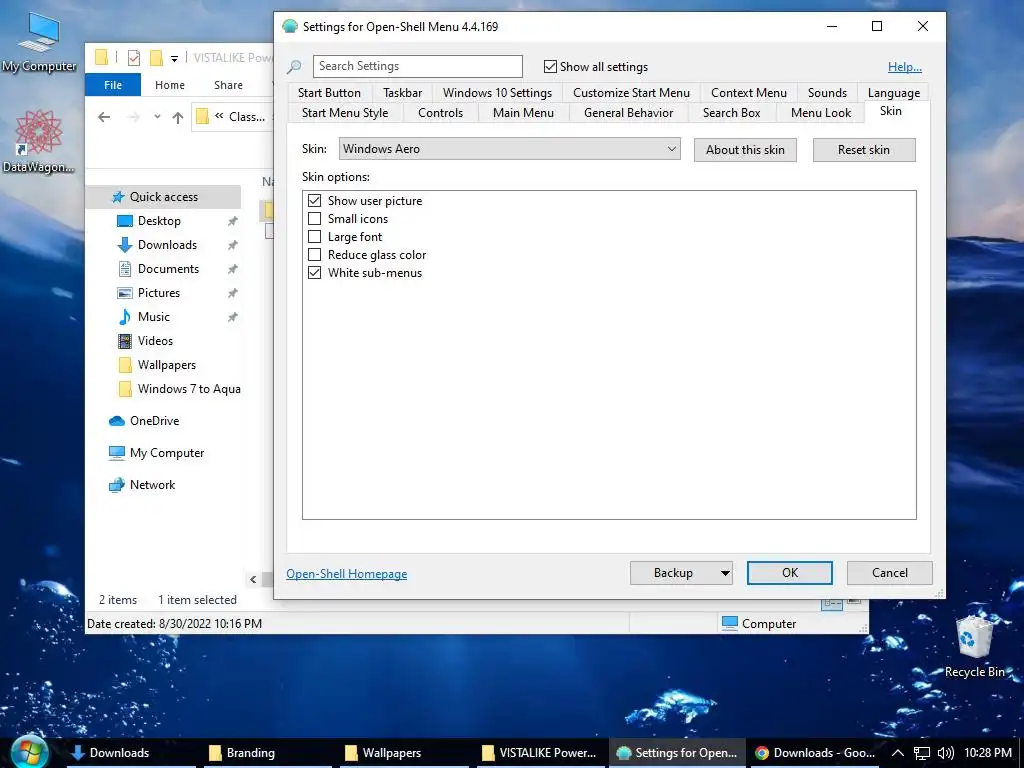Viewport: 1024px width, 768px height.
Task: Toggle White sub-menus checkbox
Action: click(x=315, y=273)
